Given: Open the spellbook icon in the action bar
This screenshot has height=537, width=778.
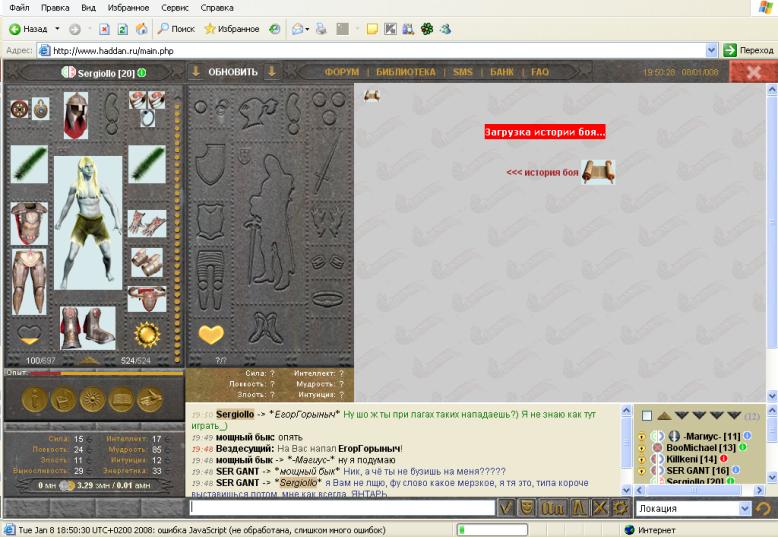Looking at the screenshot, I should point(121,400).
